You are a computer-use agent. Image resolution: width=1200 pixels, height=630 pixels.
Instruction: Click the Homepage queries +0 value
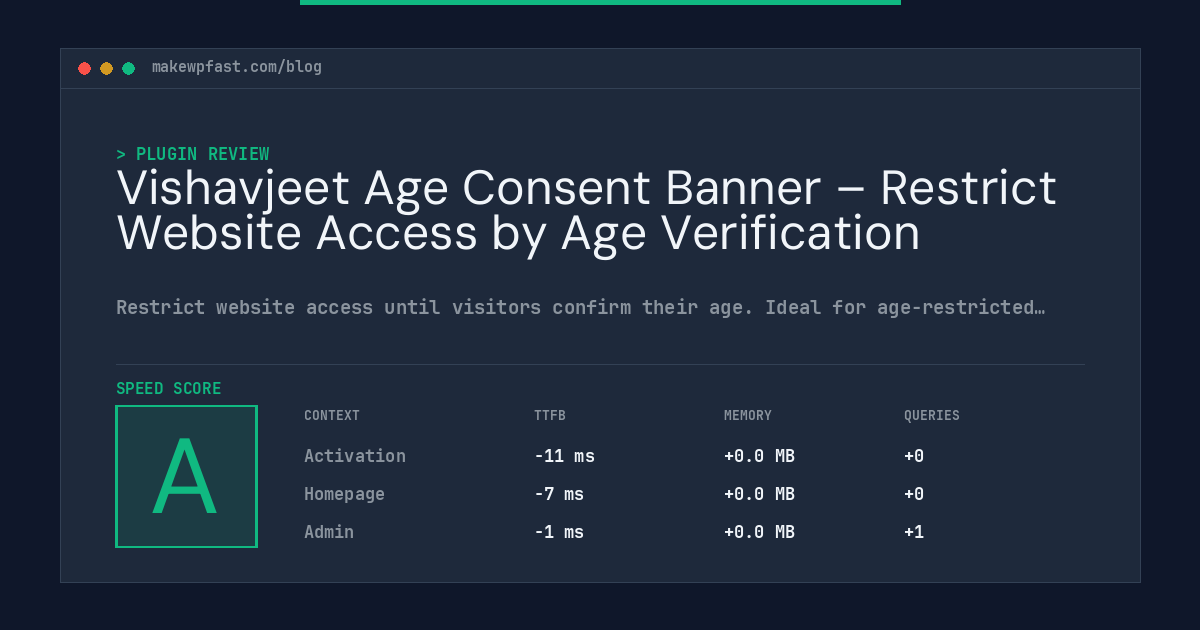[914, 494]
